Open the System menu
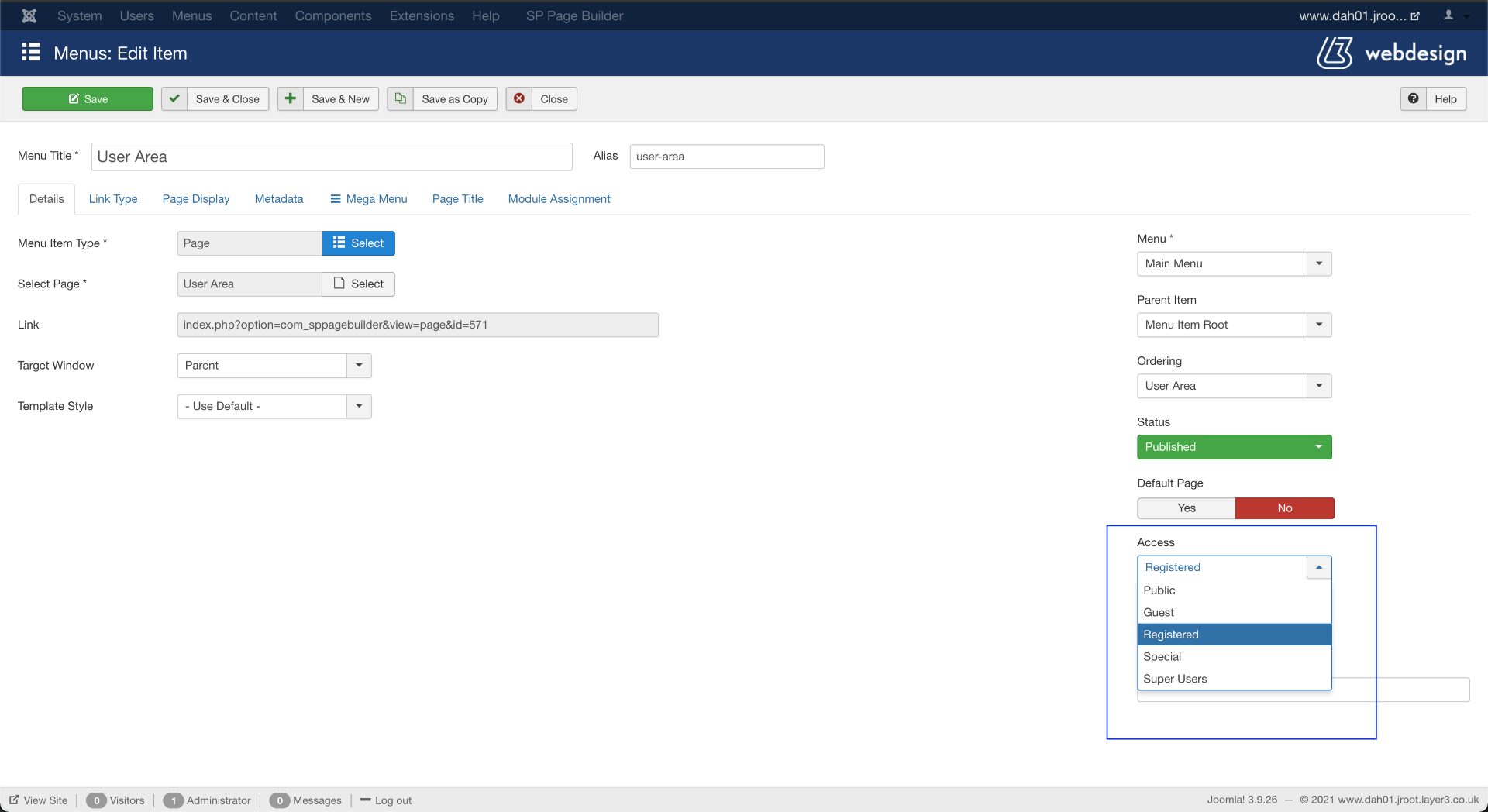 click(79, 15)
